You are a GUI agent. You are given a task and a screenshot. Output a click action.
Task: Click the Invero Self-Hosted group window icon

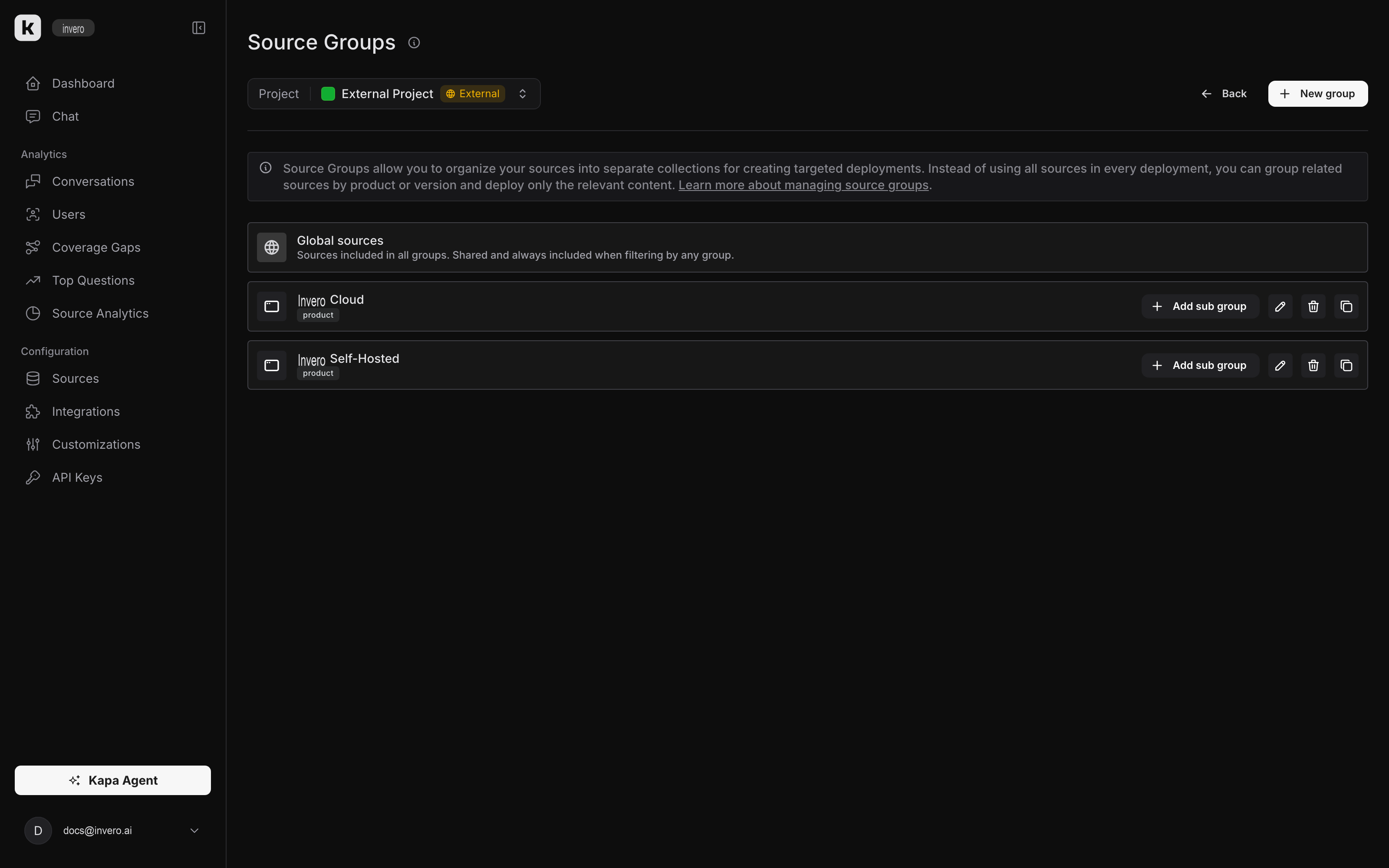point(271,365)
